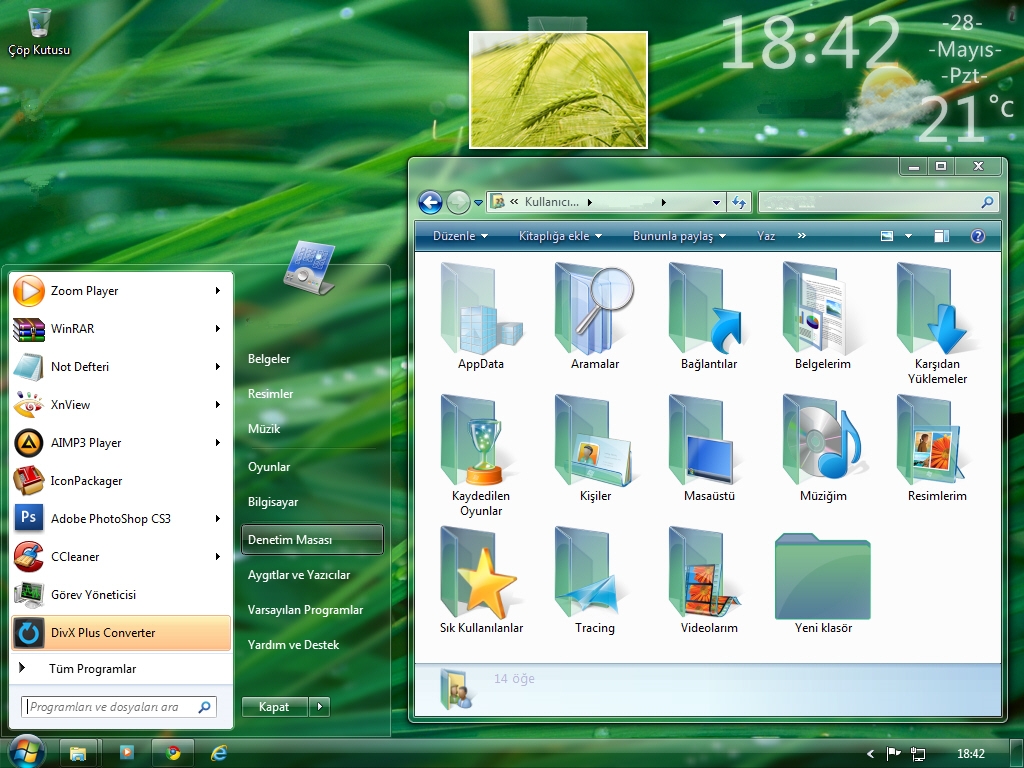Open Aygıtlar ve Yazıcılar
Viewport: 1024px width, 768px height.
tap(299, 575)
